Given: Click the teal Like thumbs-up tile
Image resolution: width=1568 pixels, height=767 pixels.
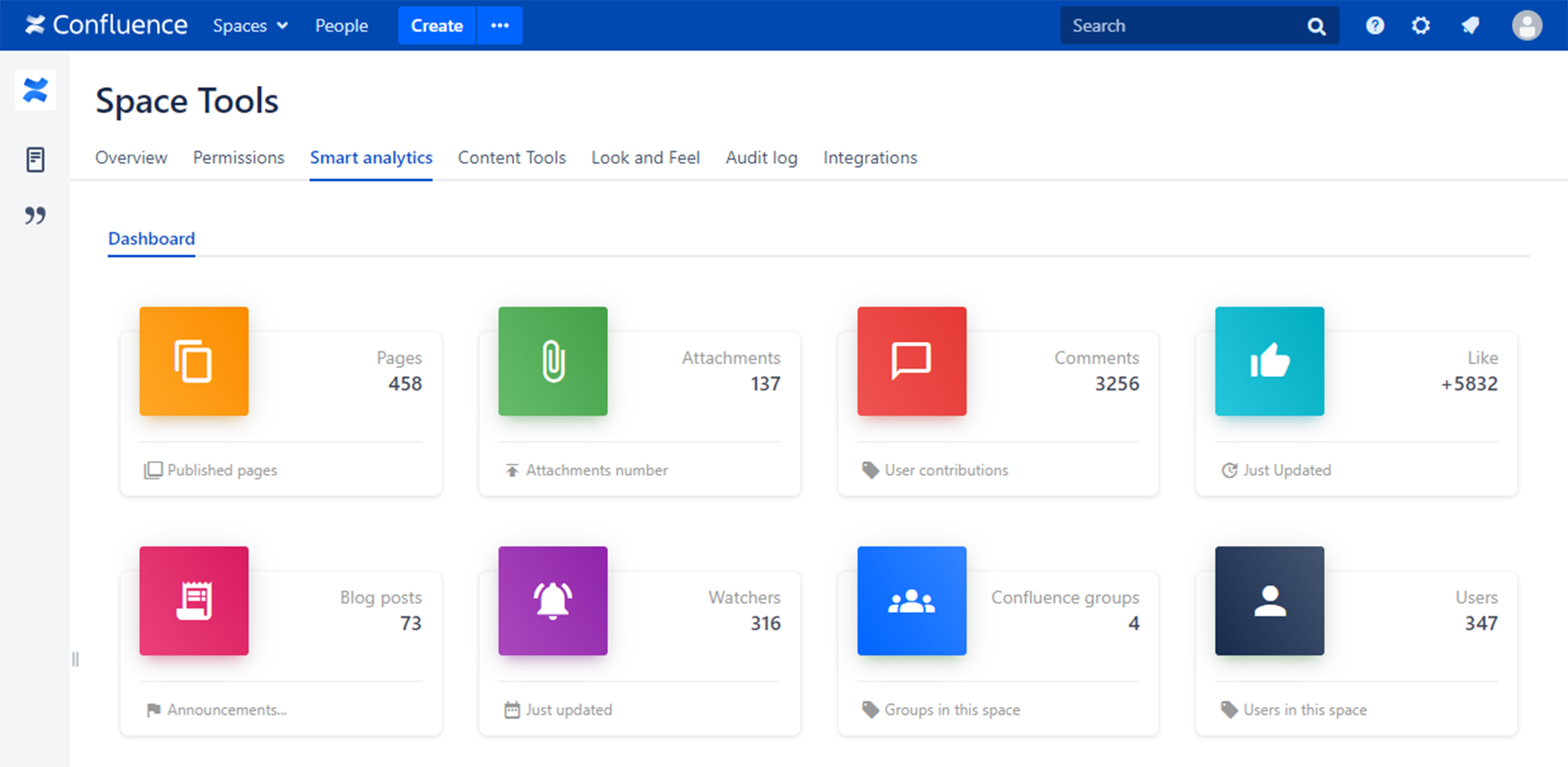Looking at the screenshot, I should tap(1270, 361).
